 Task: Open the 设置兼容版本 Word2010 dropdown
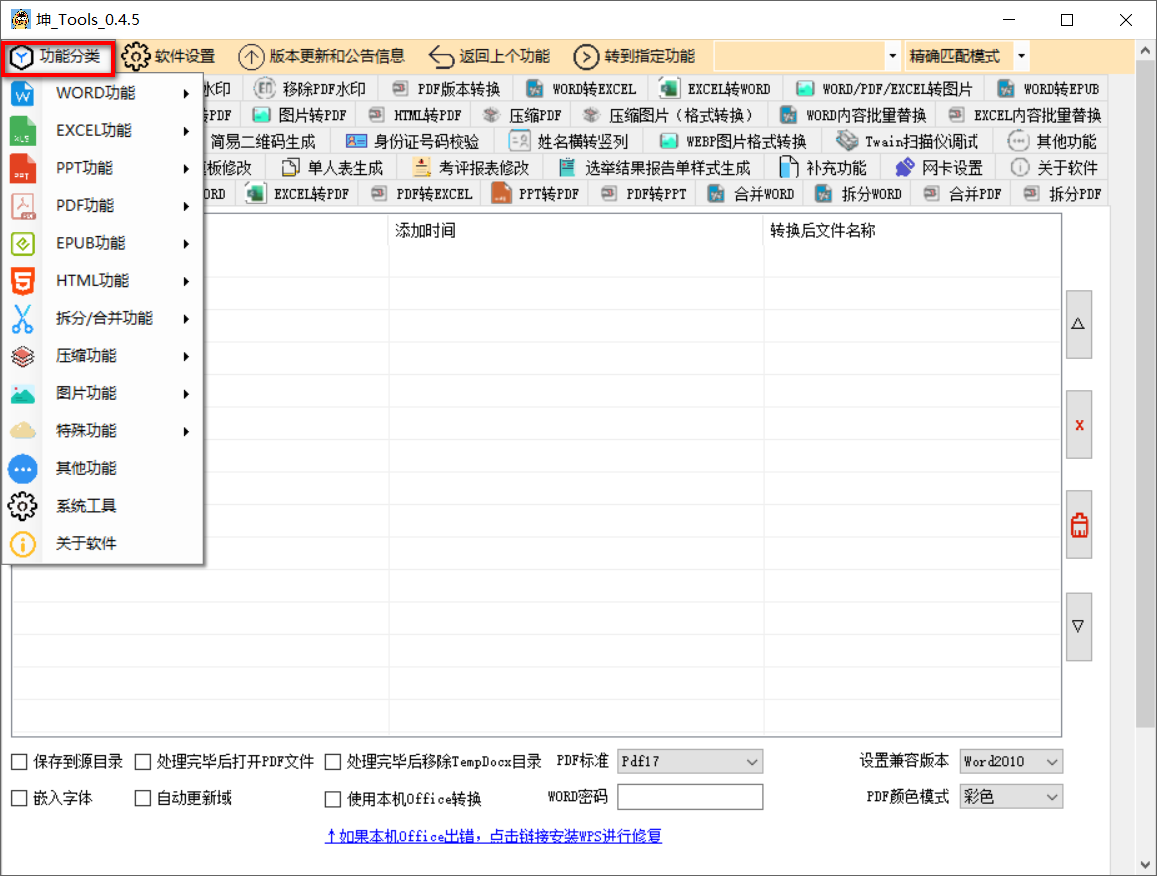[1011, 761]
